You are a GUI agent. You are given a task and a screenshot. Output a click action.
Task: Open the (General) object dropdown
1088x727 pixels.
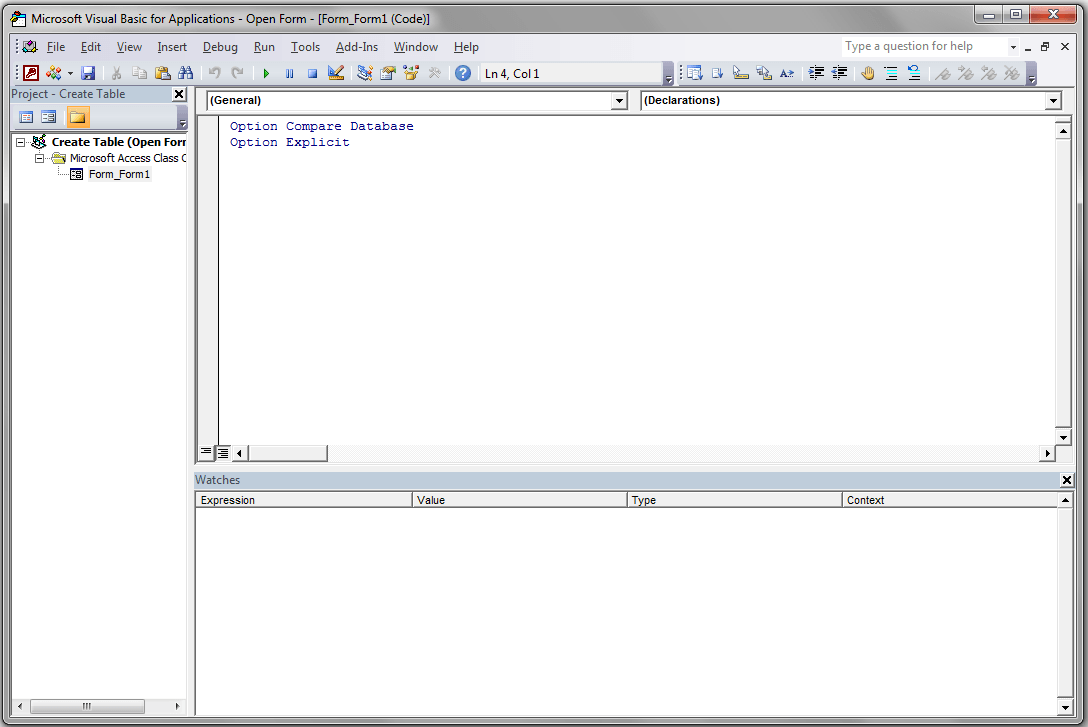[x=619, y=101]
